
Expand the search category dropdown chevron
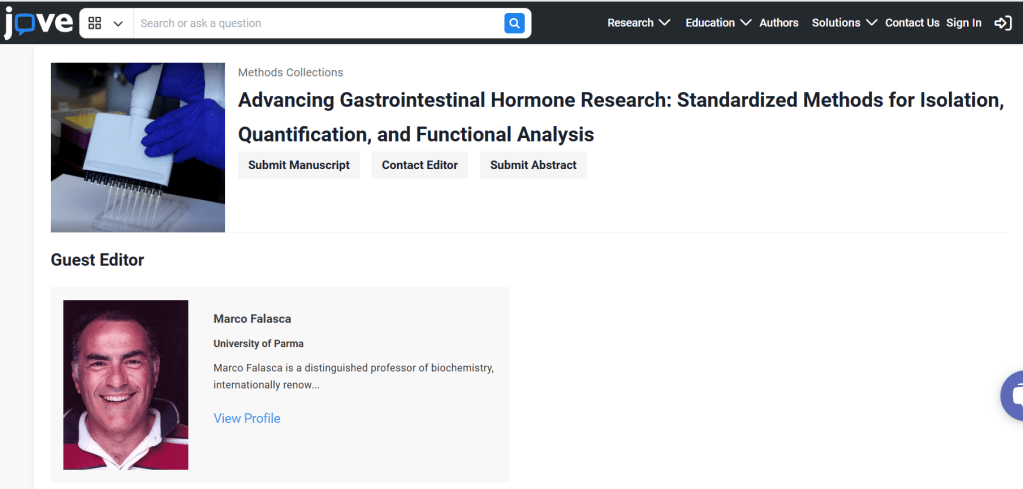119,23
